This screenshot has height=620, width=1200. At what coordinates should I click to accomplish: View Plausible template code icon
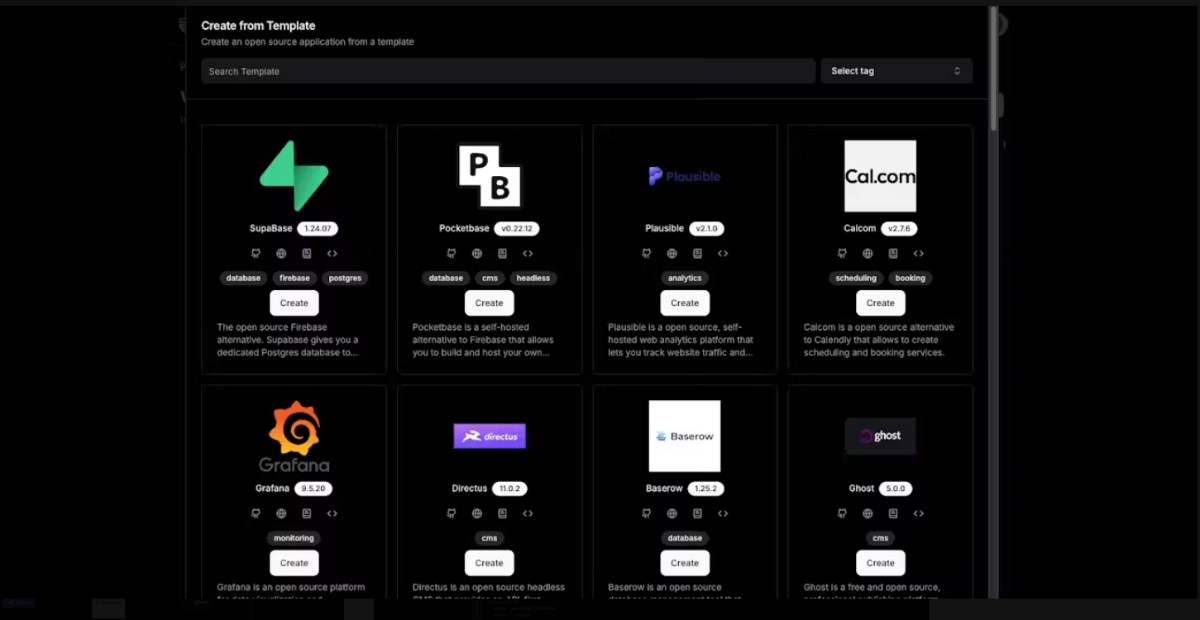723,254
